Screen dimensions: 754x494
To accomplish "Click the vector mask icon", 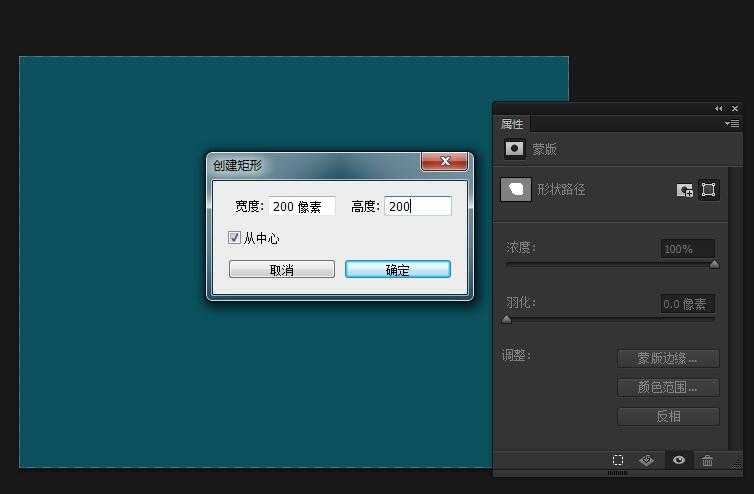I will [708, 189].
